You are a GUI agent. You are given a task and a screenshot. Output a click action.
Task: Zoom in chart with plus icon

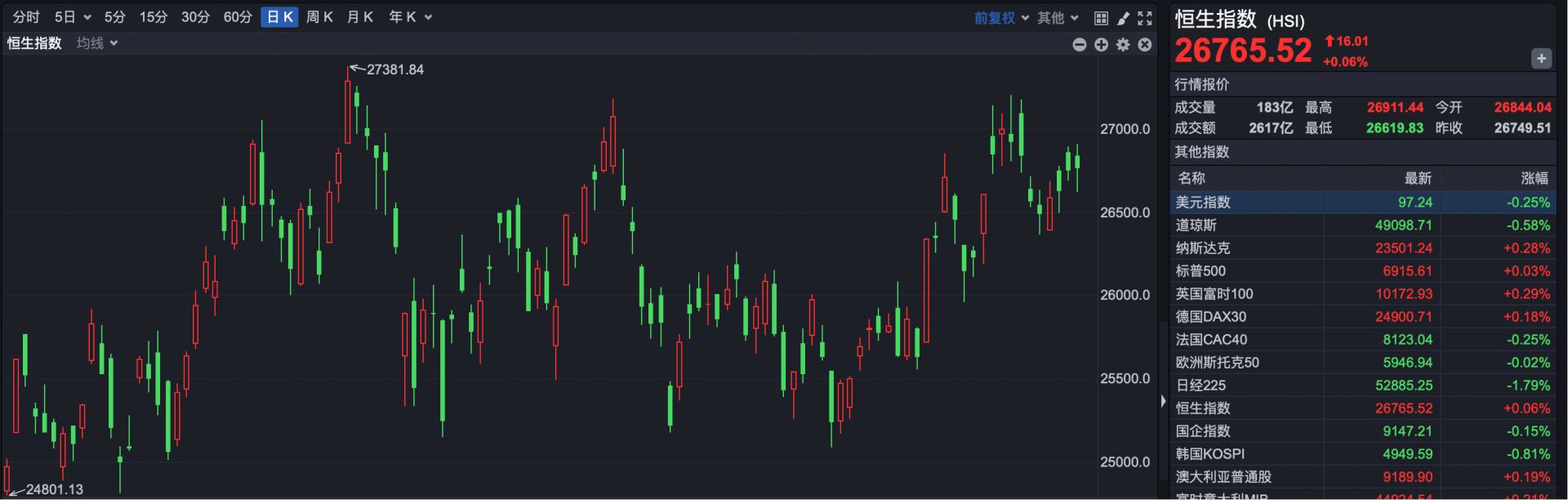click(x=1101, y=45)
